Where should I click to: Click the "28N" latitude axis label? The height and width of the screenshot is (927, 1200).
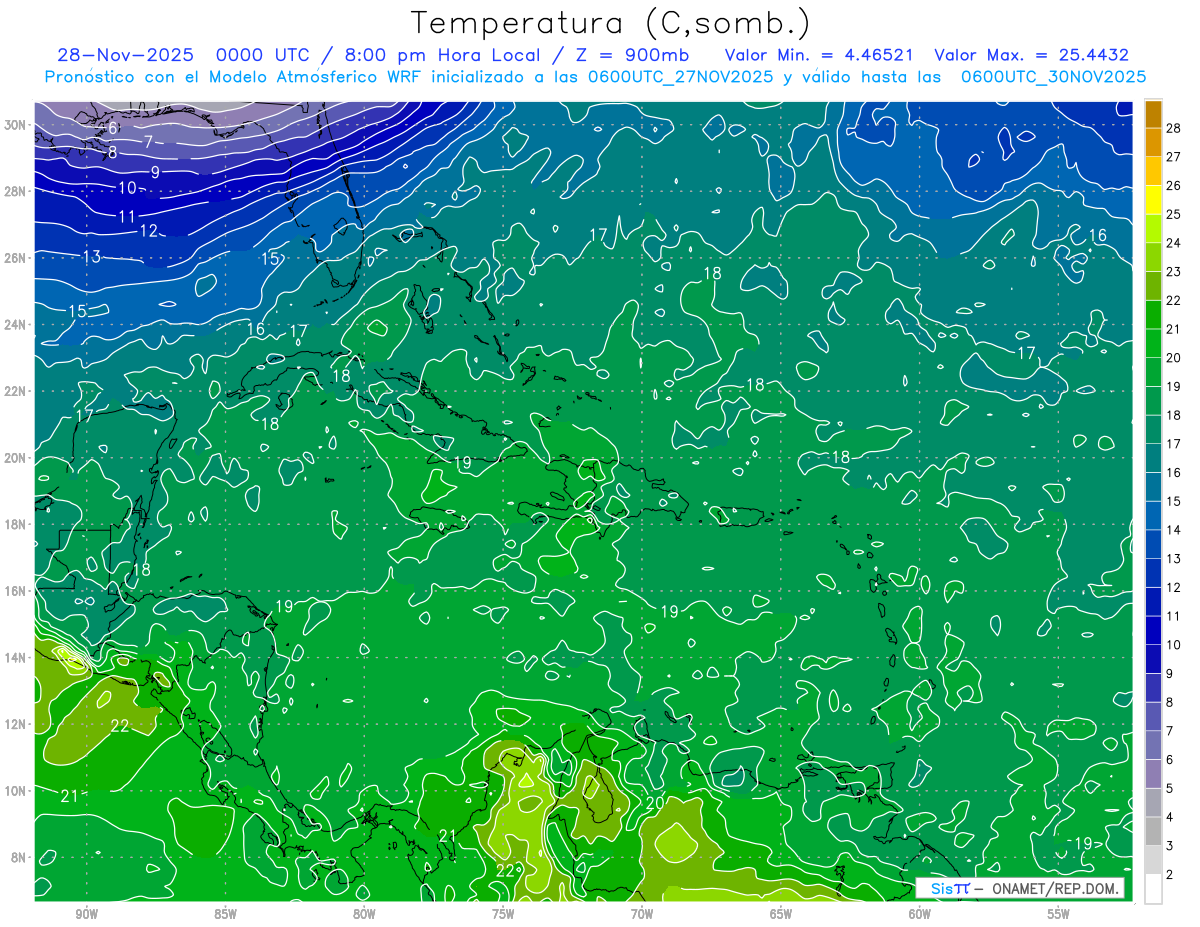tap(17, 191)
